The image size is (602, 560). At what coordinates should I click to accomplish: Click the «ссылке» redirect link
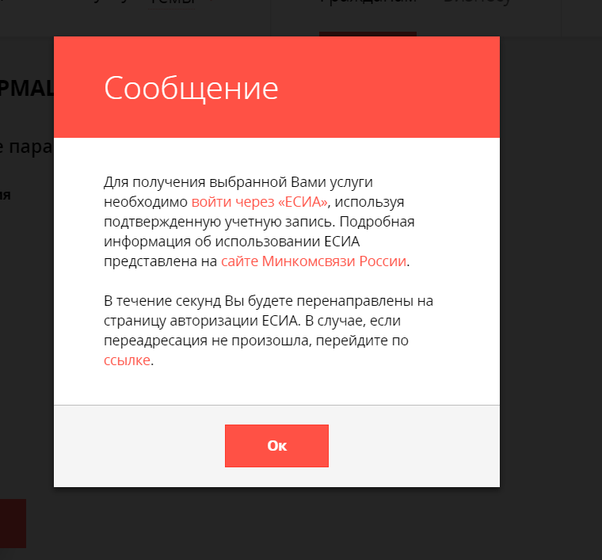coord(127,361)
